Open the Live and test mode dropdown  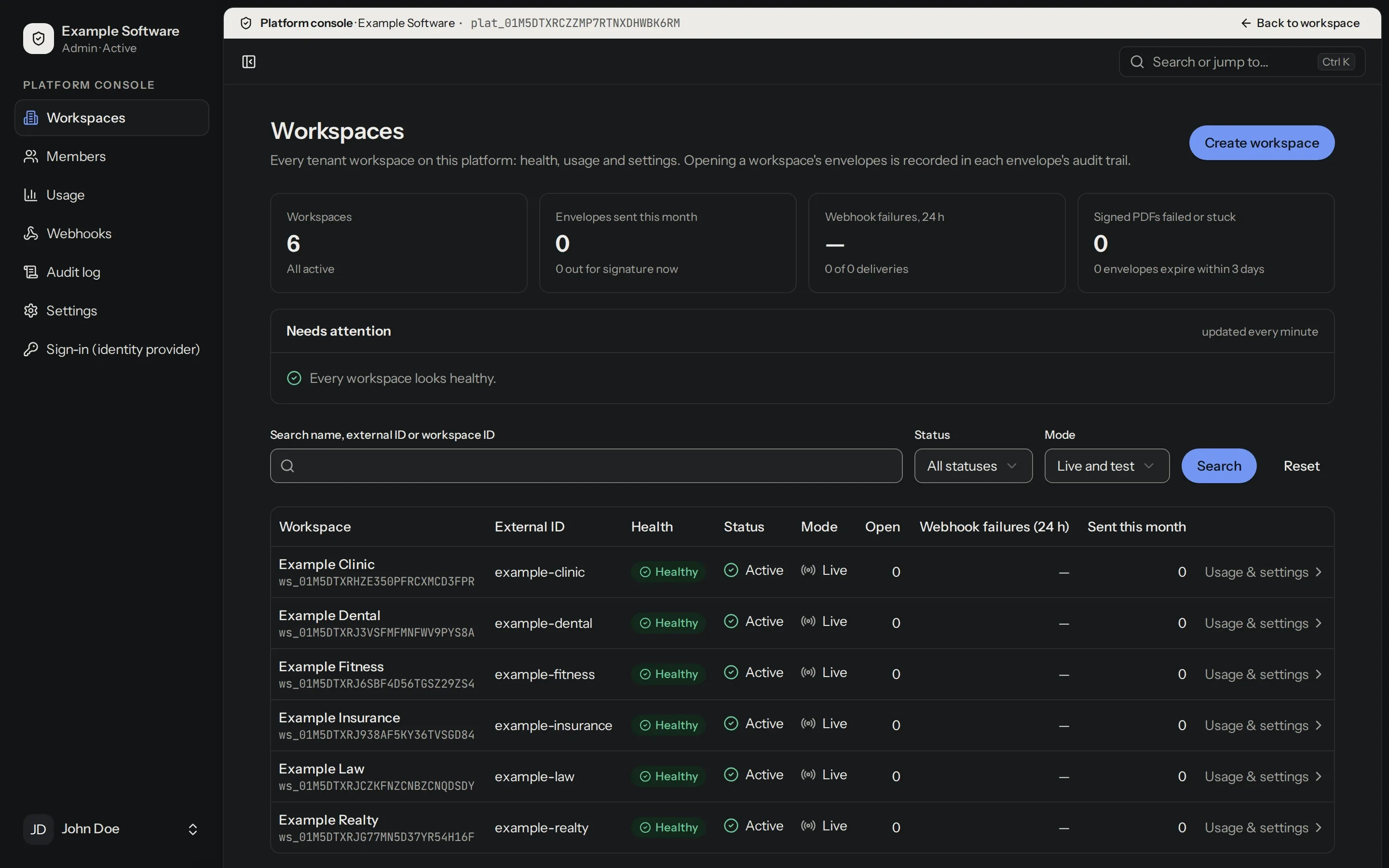[x=1106, y=465]
